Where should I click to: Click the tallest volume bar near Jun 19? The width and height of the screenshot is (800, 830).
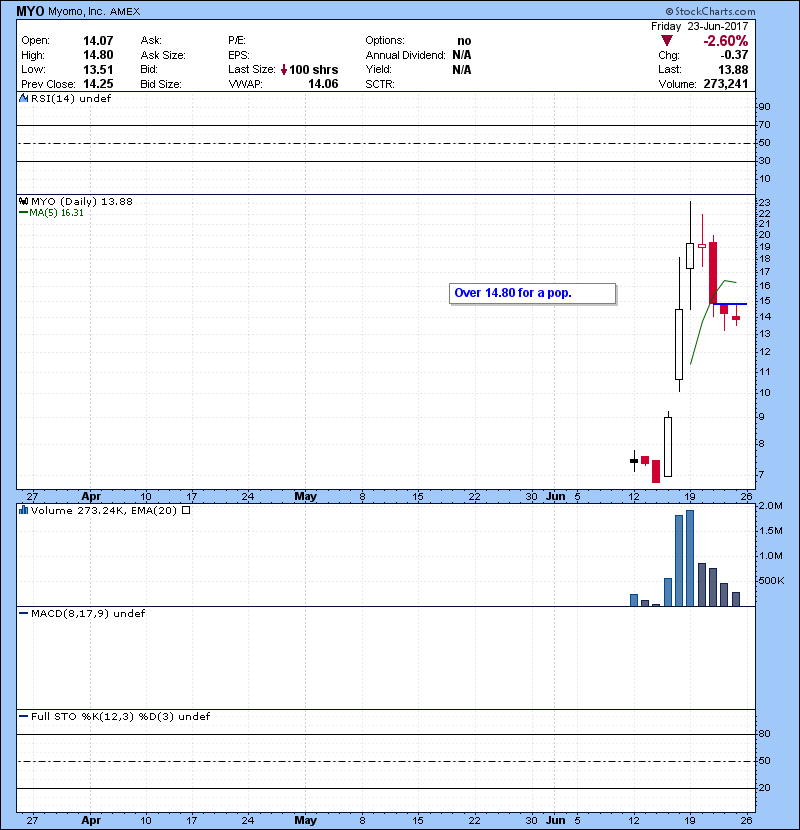click(x=690, y=558)
